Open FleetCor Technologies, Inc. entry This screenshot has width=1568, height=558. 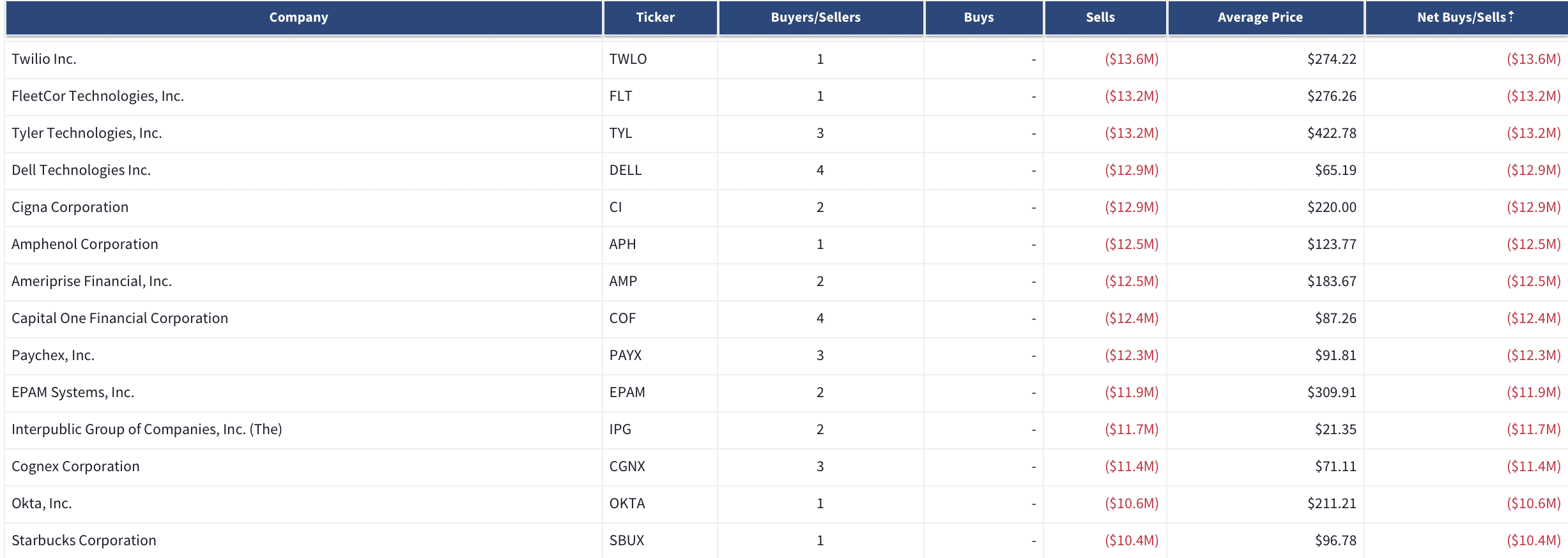click(98, 96)
